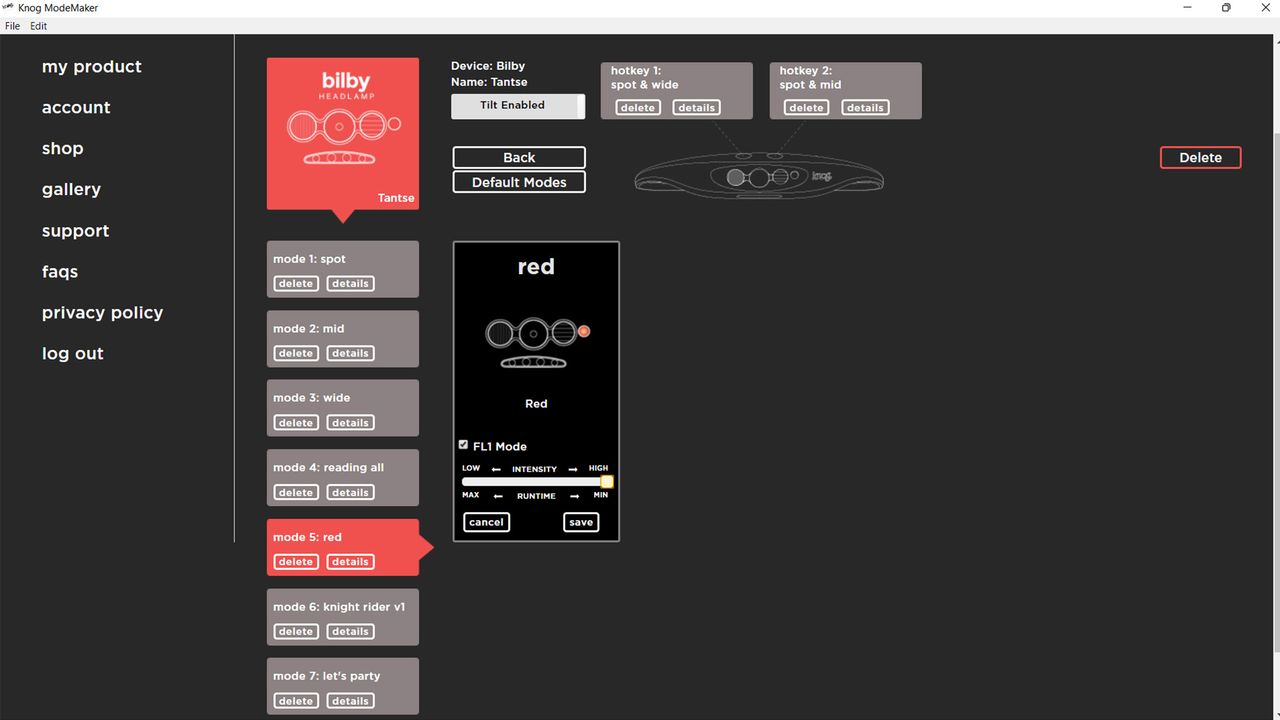Click the intensity slider handle

tap(607, 482)
